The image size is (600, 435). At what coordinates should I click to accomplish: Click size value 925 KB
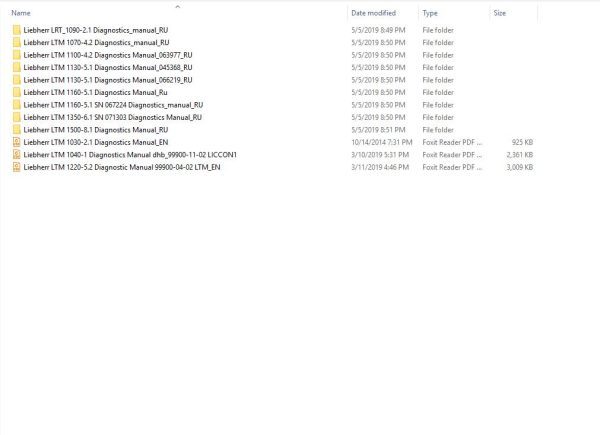click(x=522, y=142)
